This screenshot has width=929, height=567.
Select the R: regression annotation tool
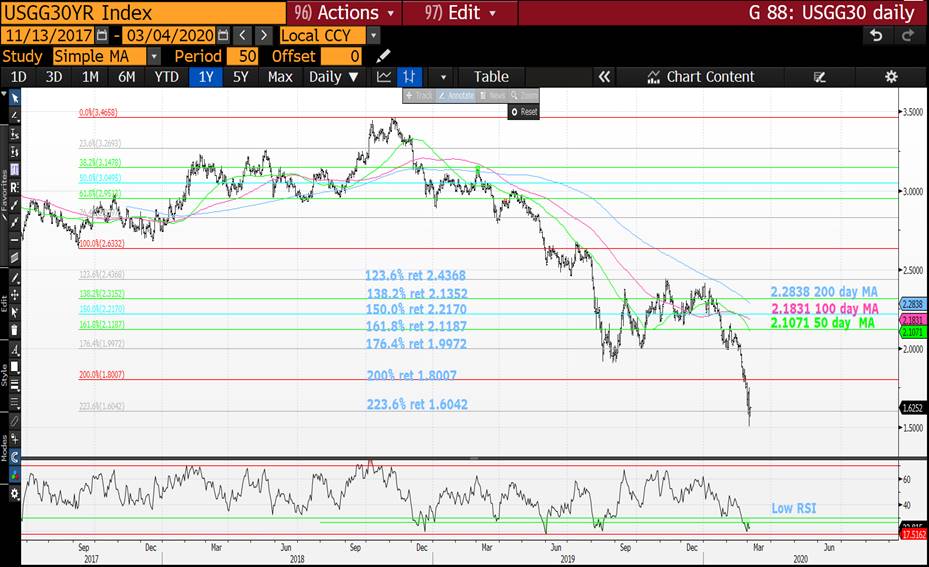point(14,187)
